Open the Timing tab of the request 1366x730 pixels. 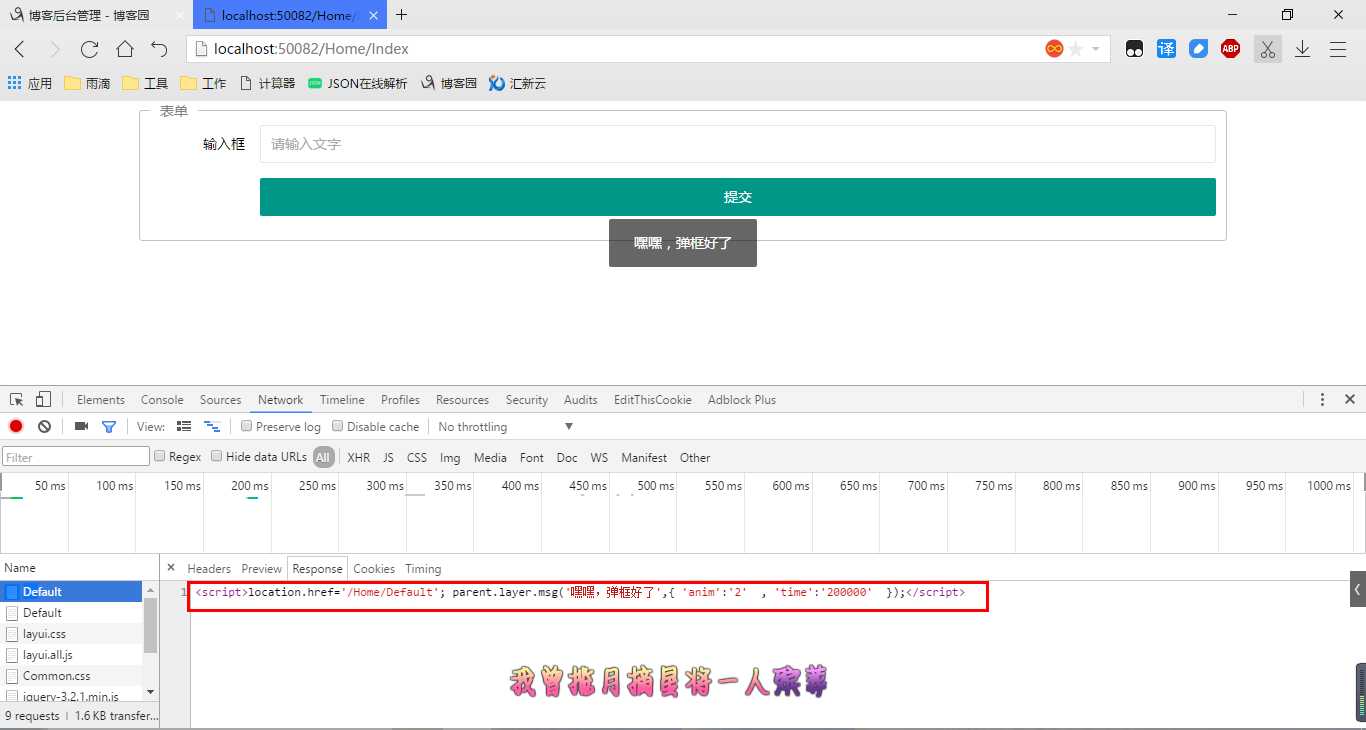pyautogui.click(x=423, y=569)
